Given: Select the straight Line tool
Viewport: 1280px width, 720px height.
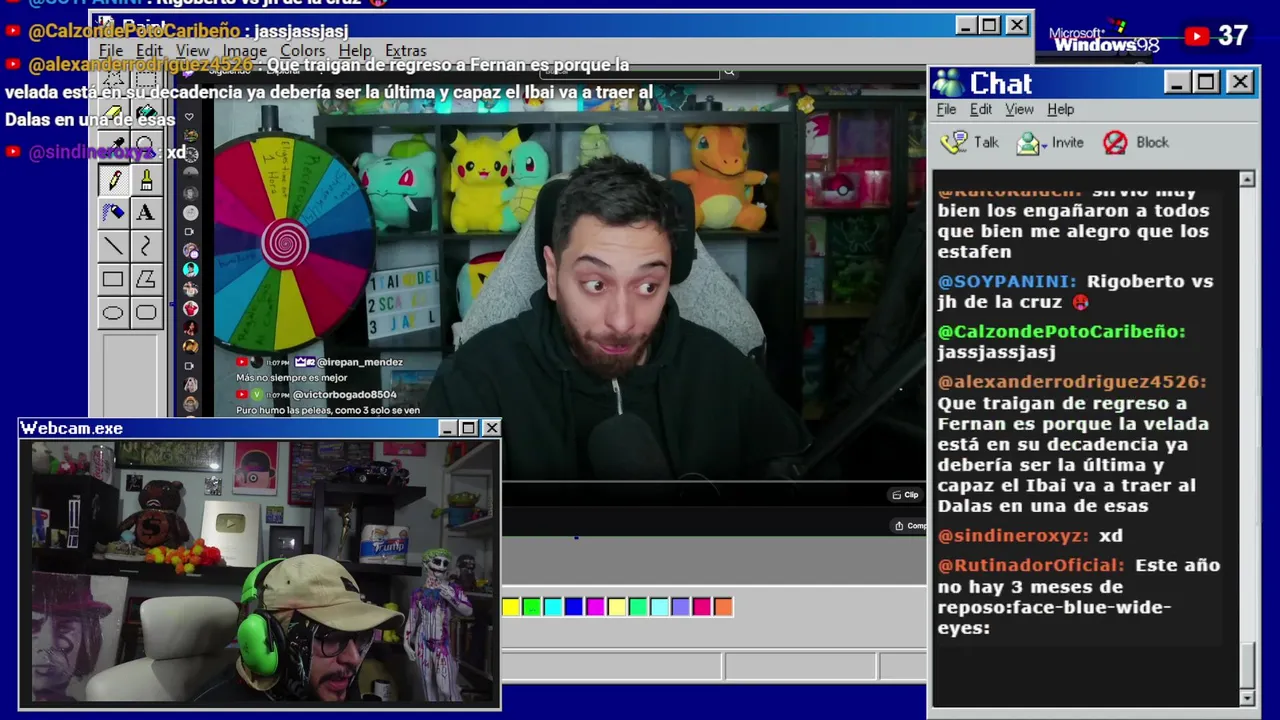Looking at the screenshot, I should point(113,246).
